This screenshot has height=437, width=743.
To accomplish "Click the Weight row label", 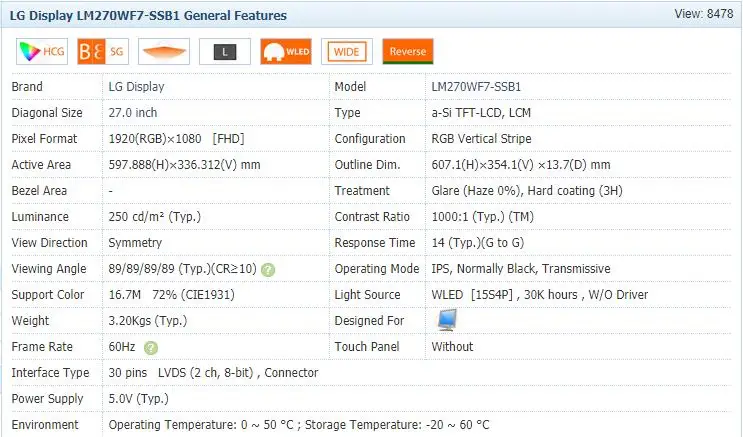I will click(30, 321).
